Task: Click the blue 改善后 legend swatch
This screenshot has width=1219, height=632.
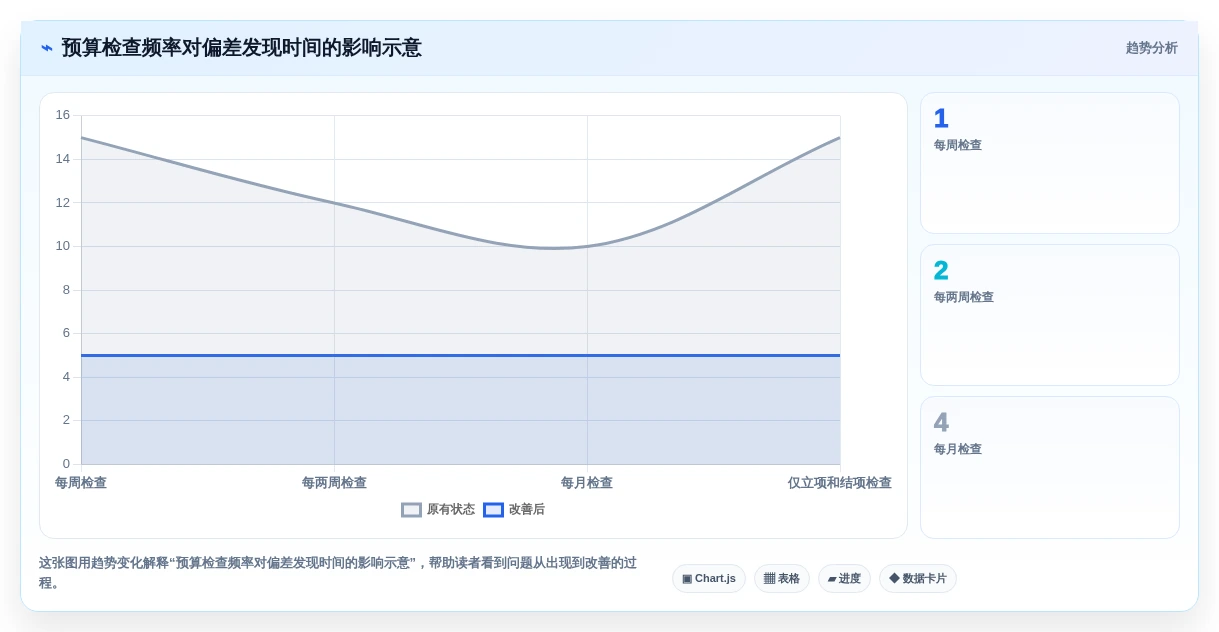Action: pyautogui.click(x=493, y=510)
